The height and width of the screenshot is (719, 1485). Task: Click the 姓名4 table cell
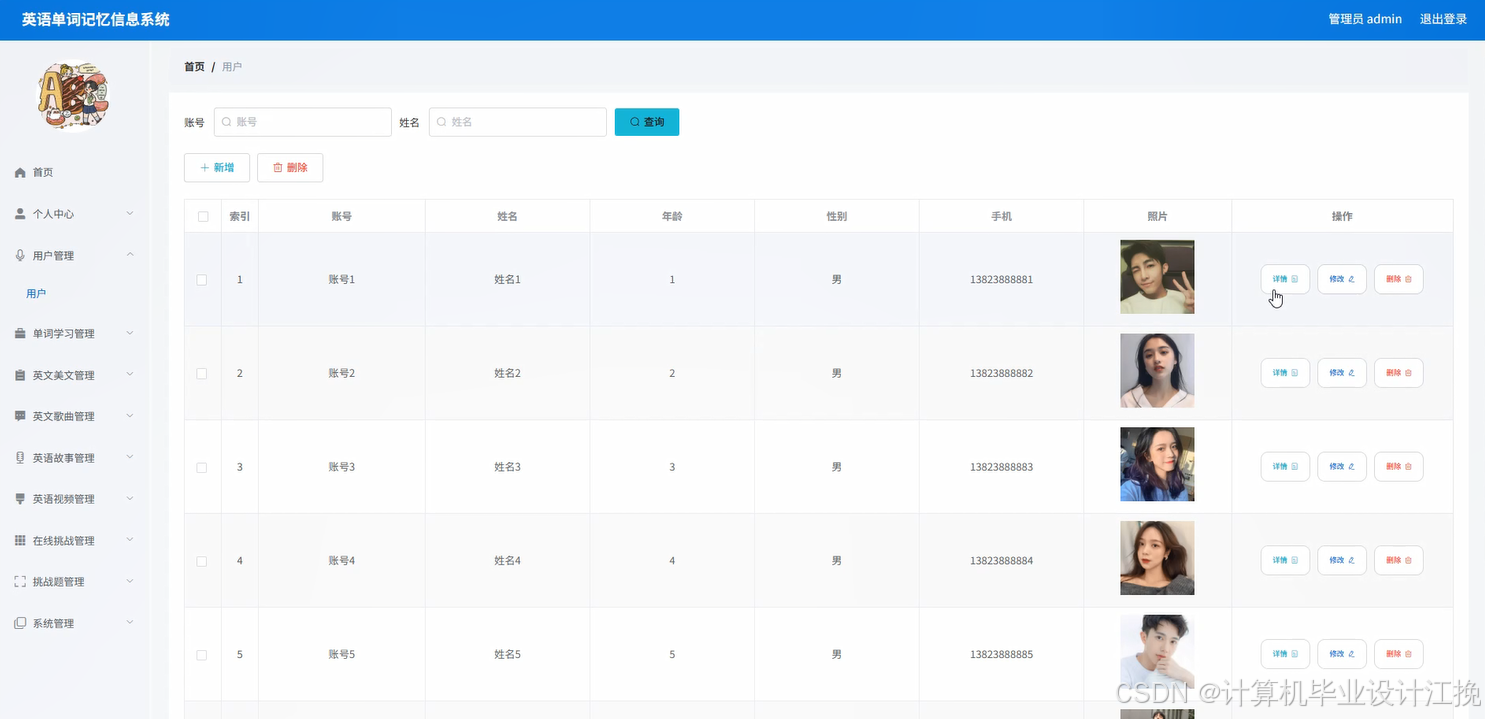point(508,561)
